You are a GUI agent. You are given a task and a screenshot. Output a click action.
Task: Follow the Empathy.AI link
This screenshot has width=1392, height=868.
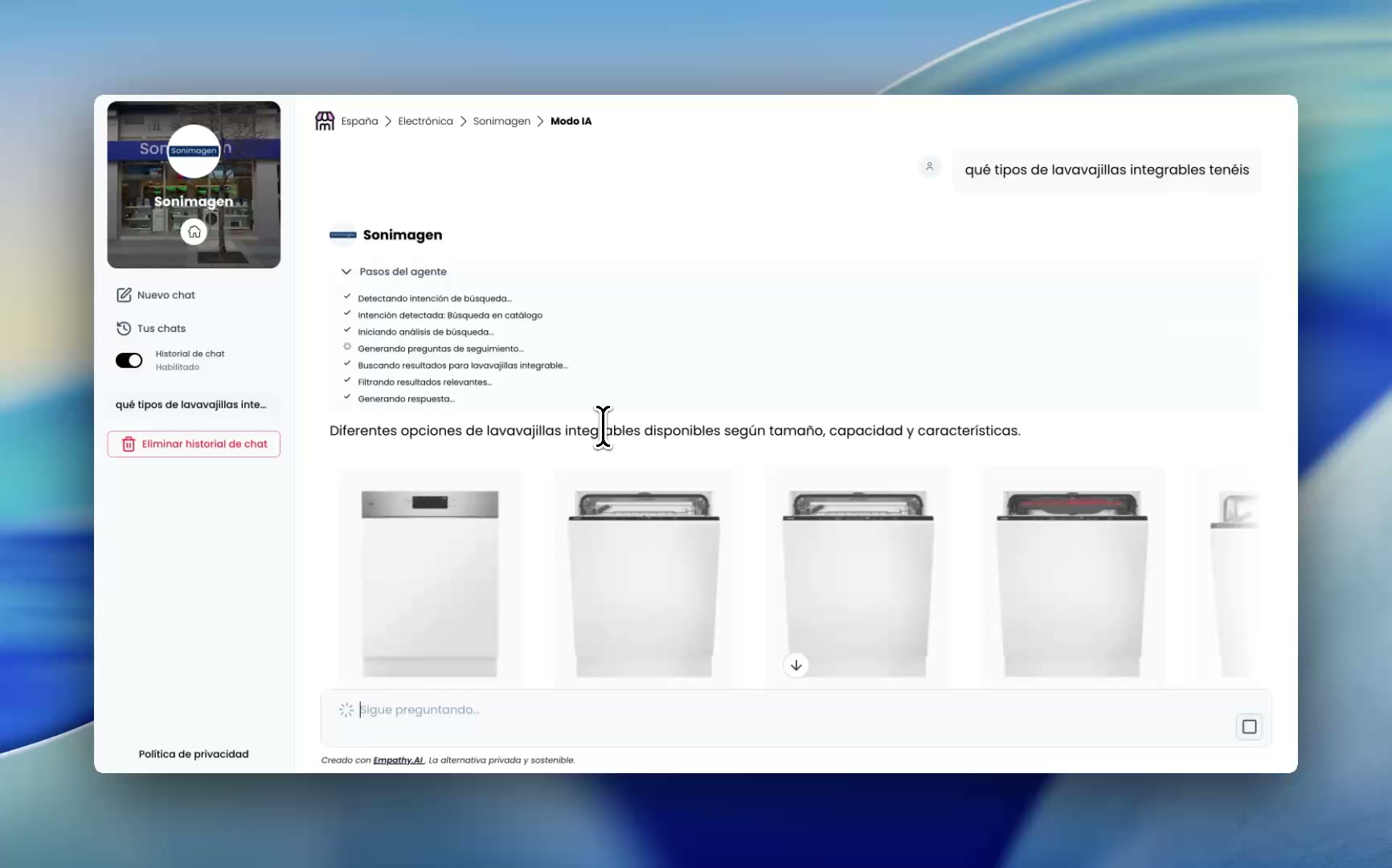(398, 760)
